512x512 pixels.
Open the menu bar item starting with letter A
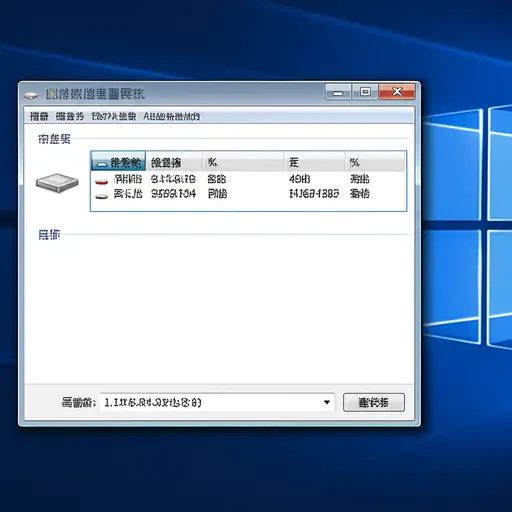[x=172, y=116]
